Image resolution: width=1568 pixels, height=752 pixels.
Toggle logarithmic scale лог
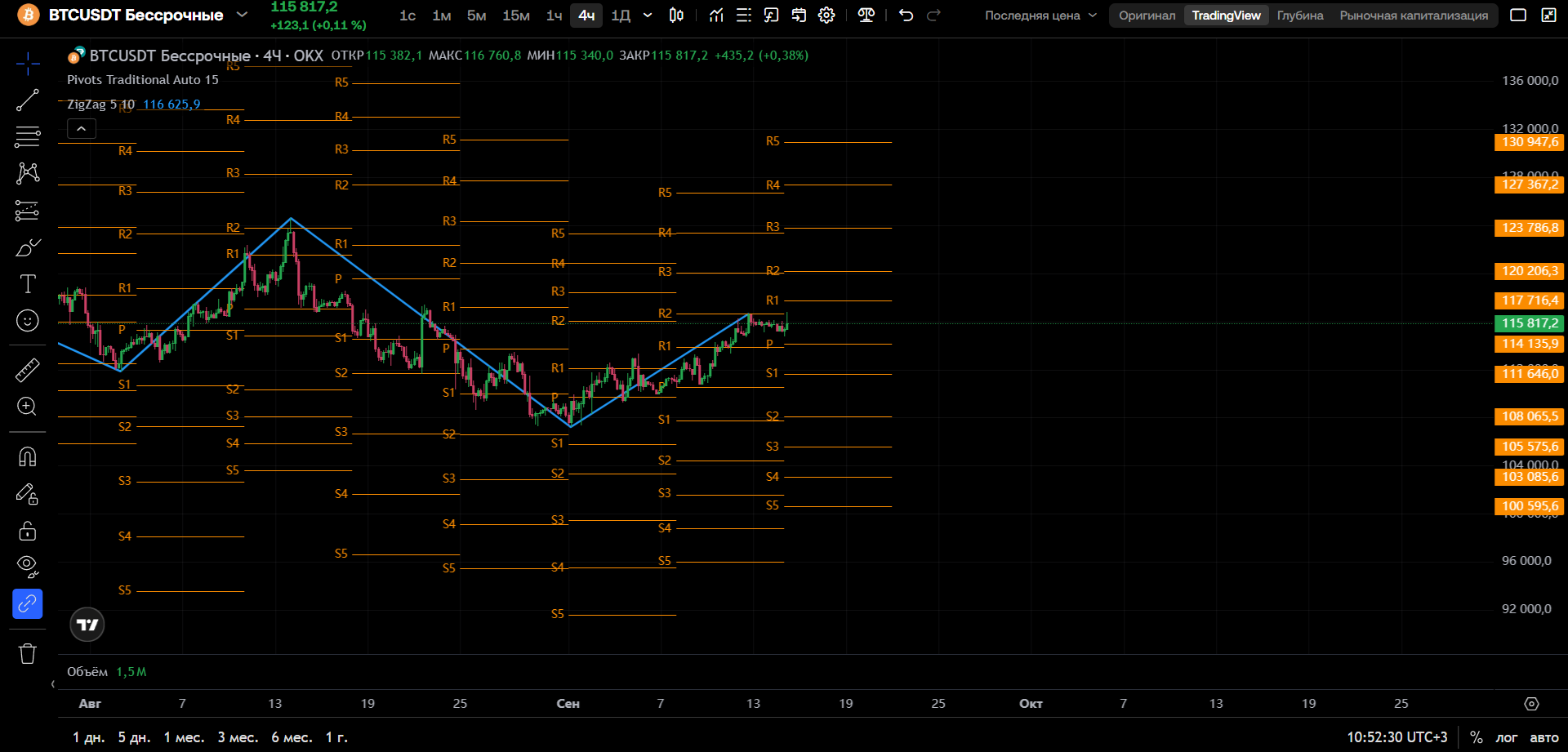click(x=1506, y=737)
